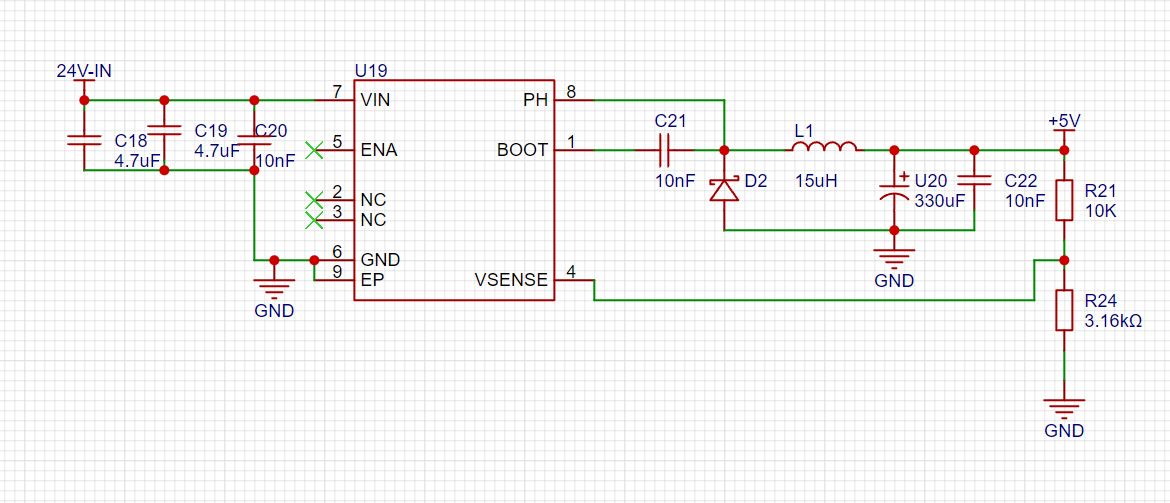Screen dimensions: 1170x503
Task: Select the R24 resistor symbol
Action: click(x=1064, y=310)
